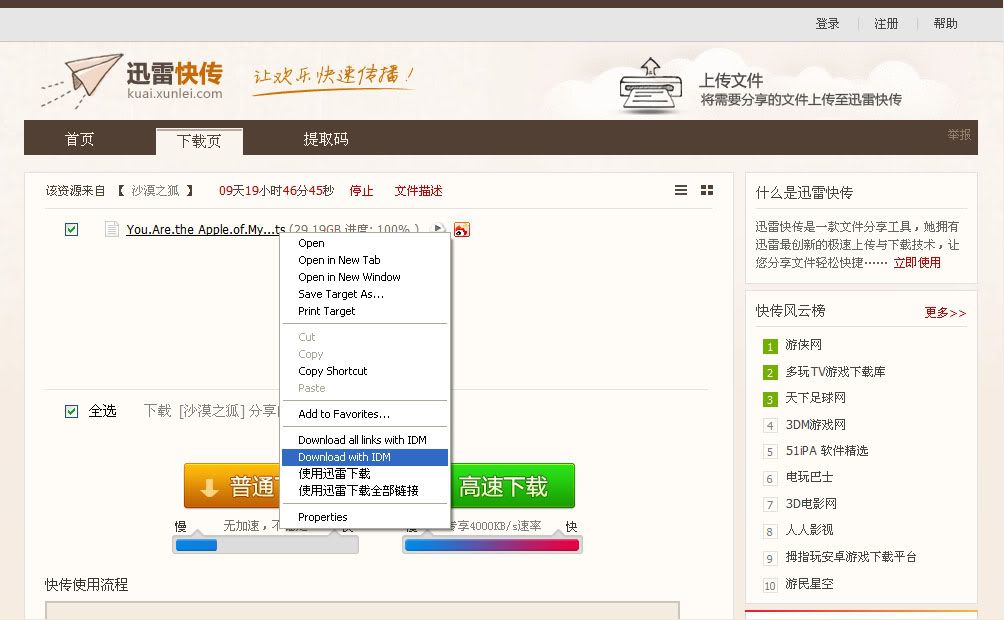Click the 停止 link
This screenshot has height=620, width=1004.
point(361,191)
